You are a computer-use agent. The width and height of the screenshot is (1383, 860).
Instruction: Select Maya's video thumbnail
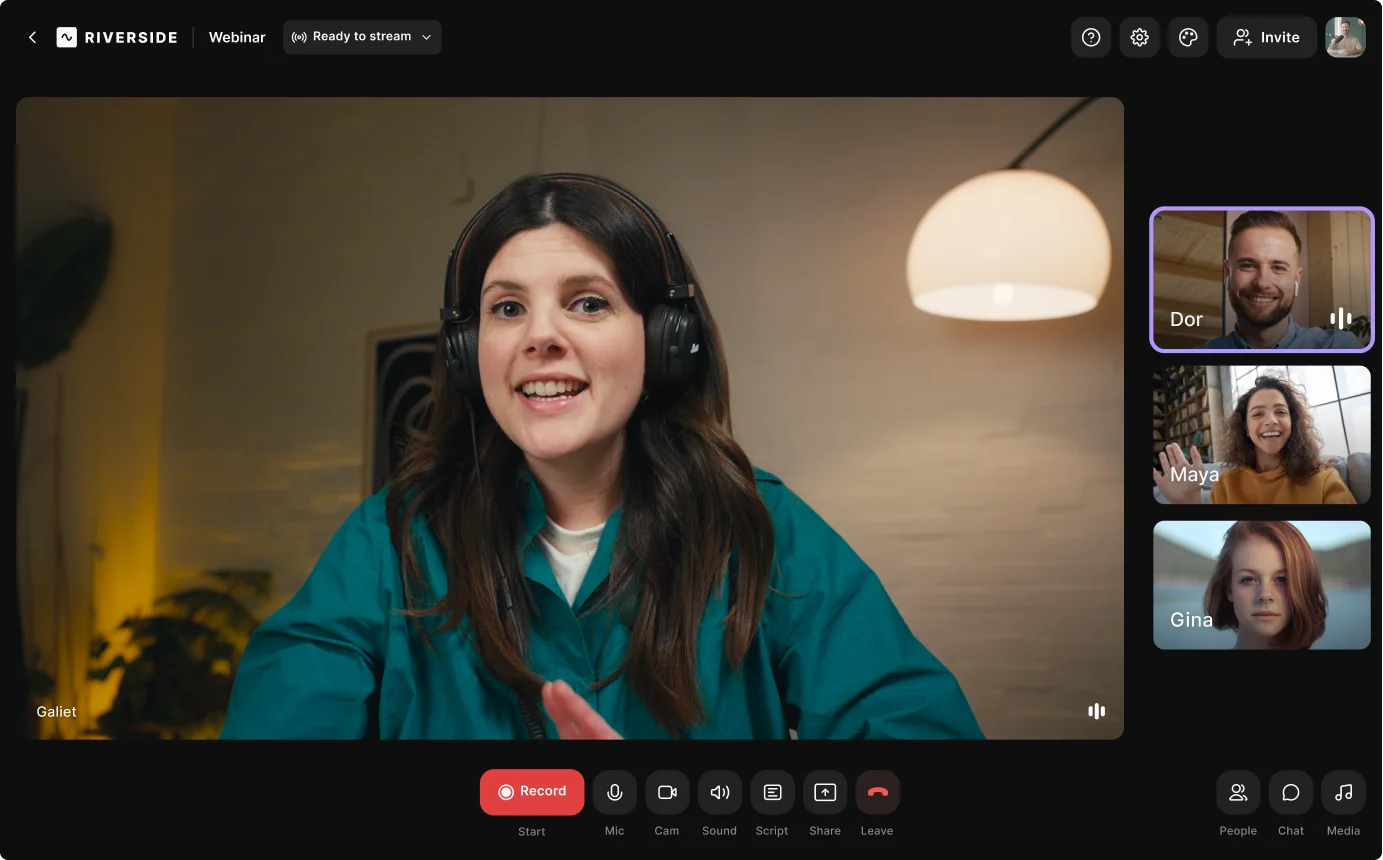[x=1262, y=435]
